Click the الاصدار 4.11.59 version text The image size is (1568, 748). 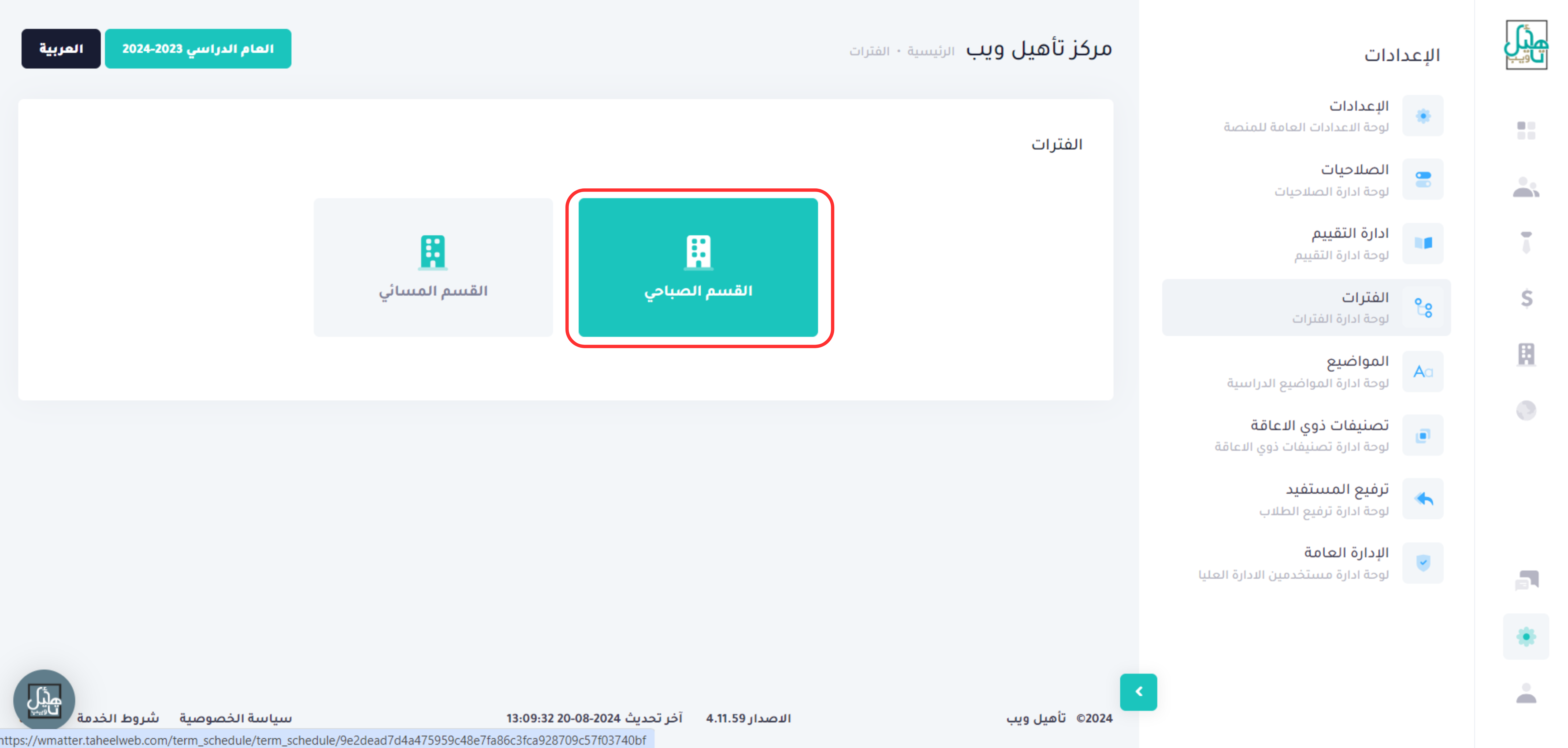749,718
